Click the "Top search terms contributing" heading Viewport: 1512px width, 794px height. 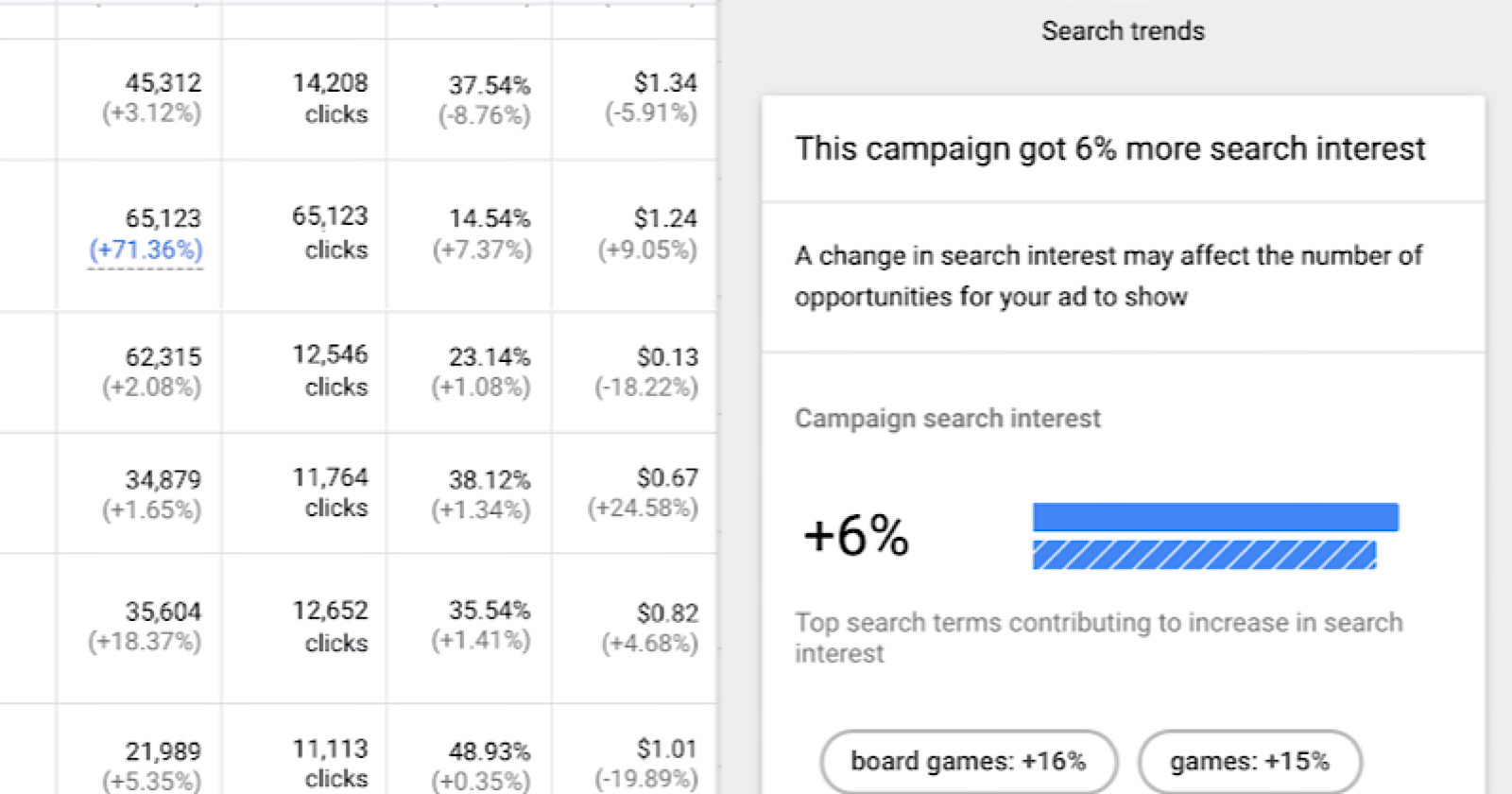click(x=1099, y=637)
